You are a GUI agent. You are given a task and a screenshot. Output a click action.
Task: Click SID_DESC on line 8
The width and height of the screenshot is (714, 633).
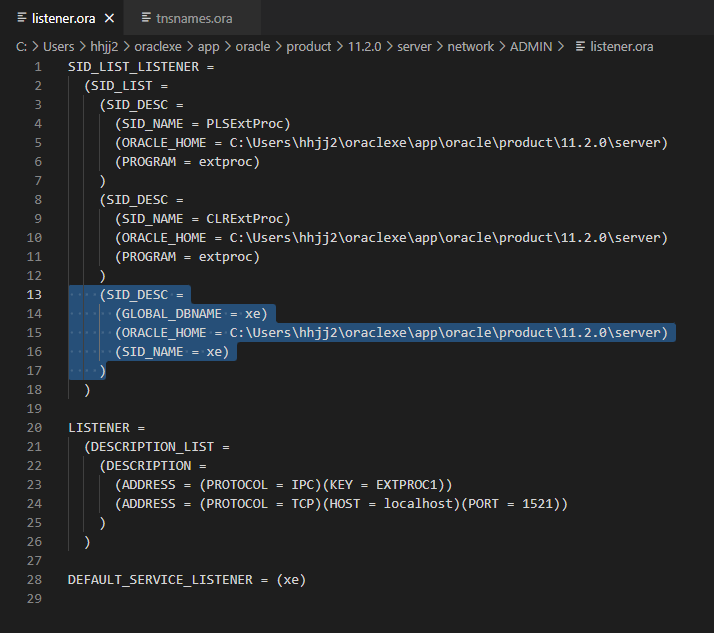point(137,200)
